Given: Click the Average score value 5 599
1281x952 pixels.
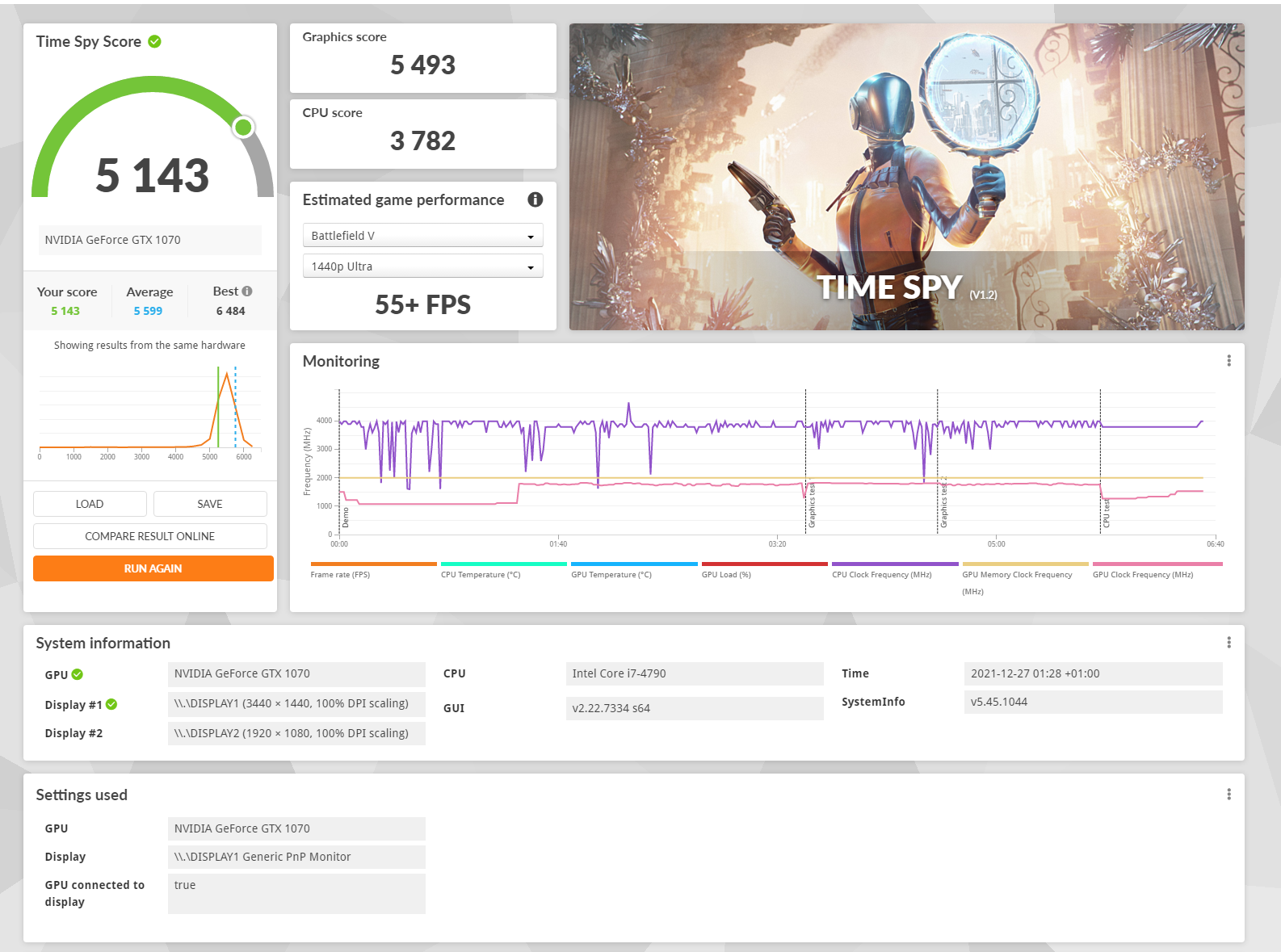Looking at the screenshot, I should pos(148,311).
